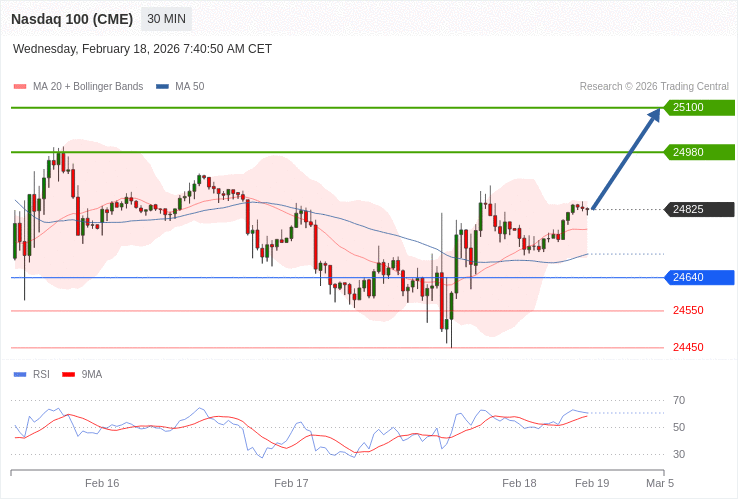Click the red 9MA legend swatch
Viewport: 738px width, 500px height.
69,375
